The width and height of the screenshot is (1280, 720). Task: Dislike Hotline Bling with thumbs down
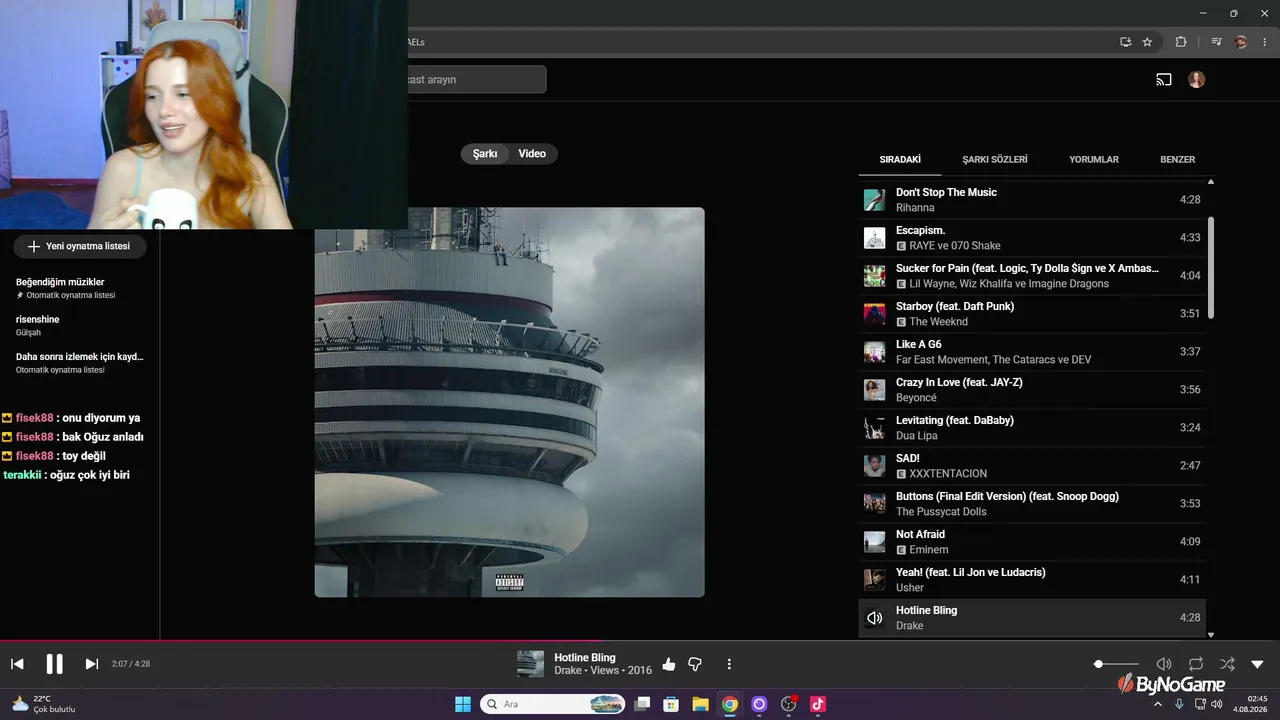point(695,664)
